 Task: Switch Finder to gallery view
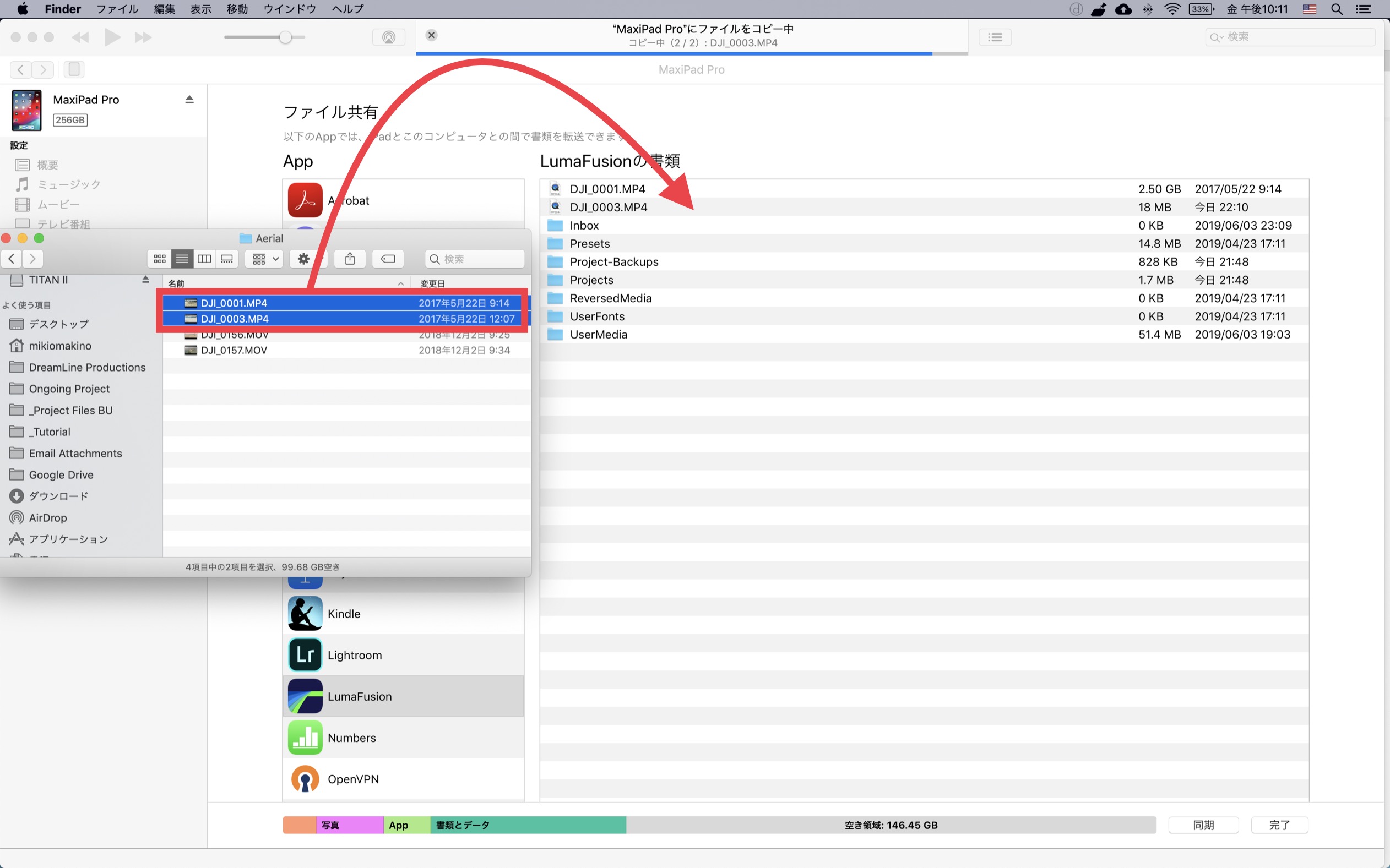[227, 259]
